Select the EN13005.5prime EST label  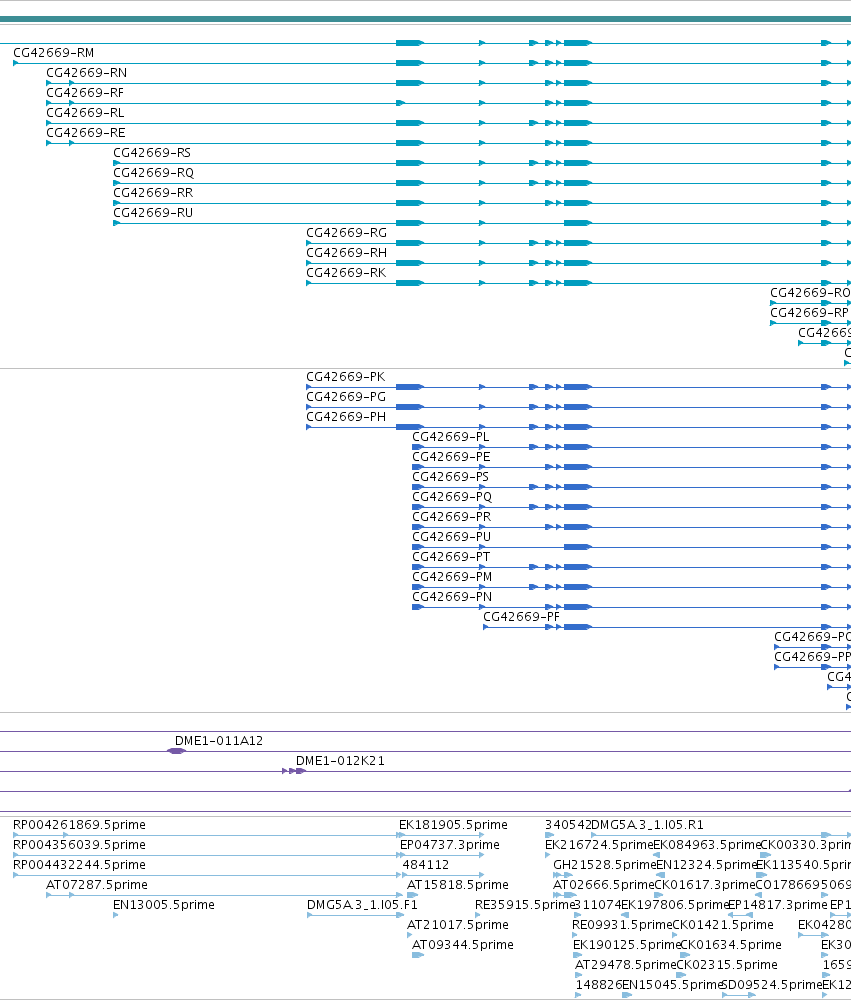pos(163,905)
